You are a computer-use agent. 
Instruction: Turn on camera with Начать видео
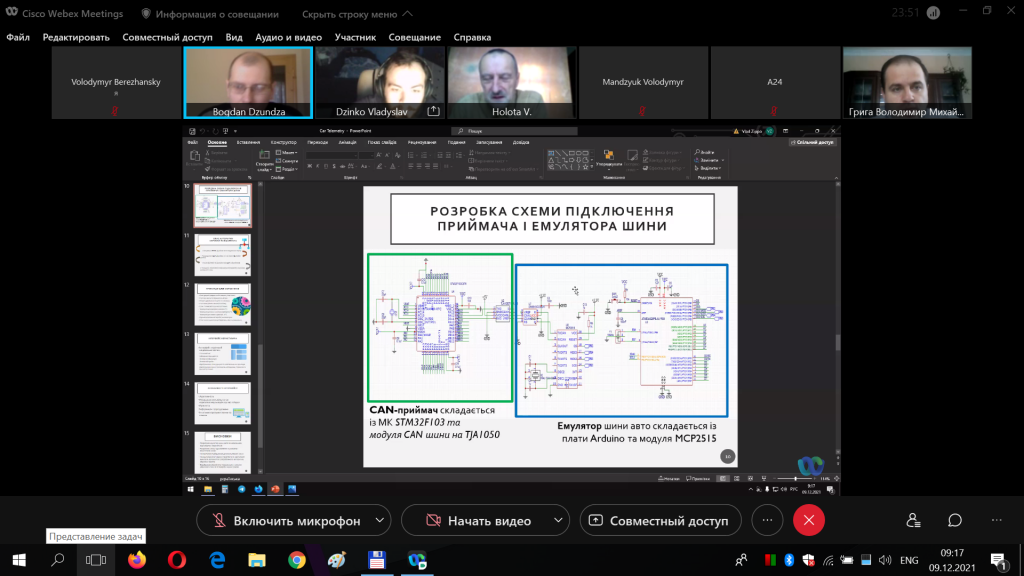pos(478,520)
